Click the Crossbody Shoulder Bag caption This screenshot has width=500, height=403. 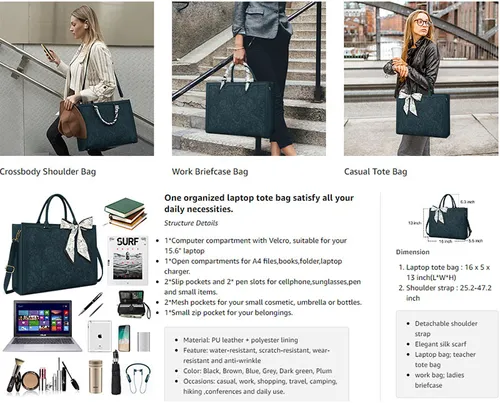tap(48, 172)
